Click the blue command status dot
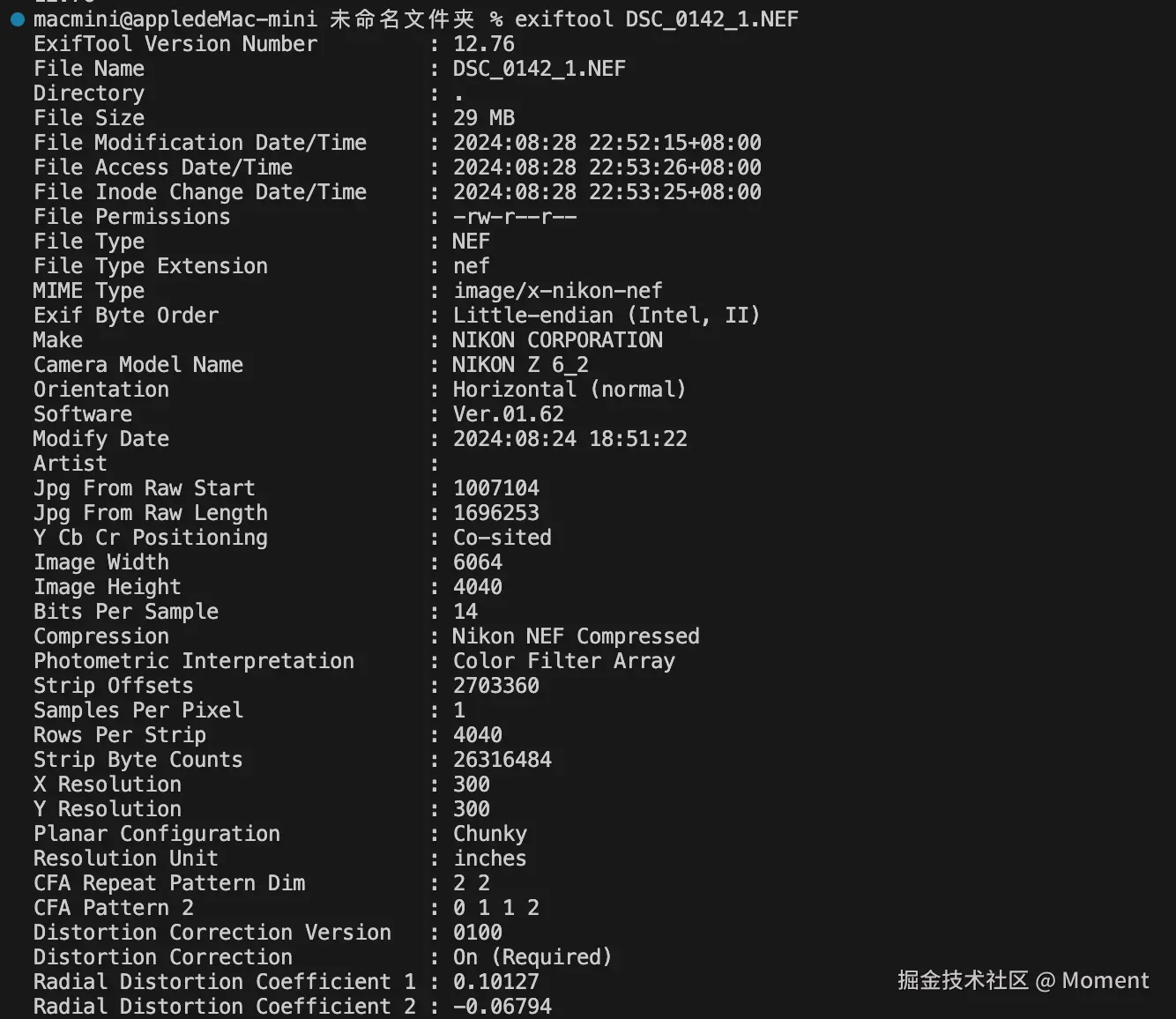Viewport: 1176px width, 1019px height. 17,19
